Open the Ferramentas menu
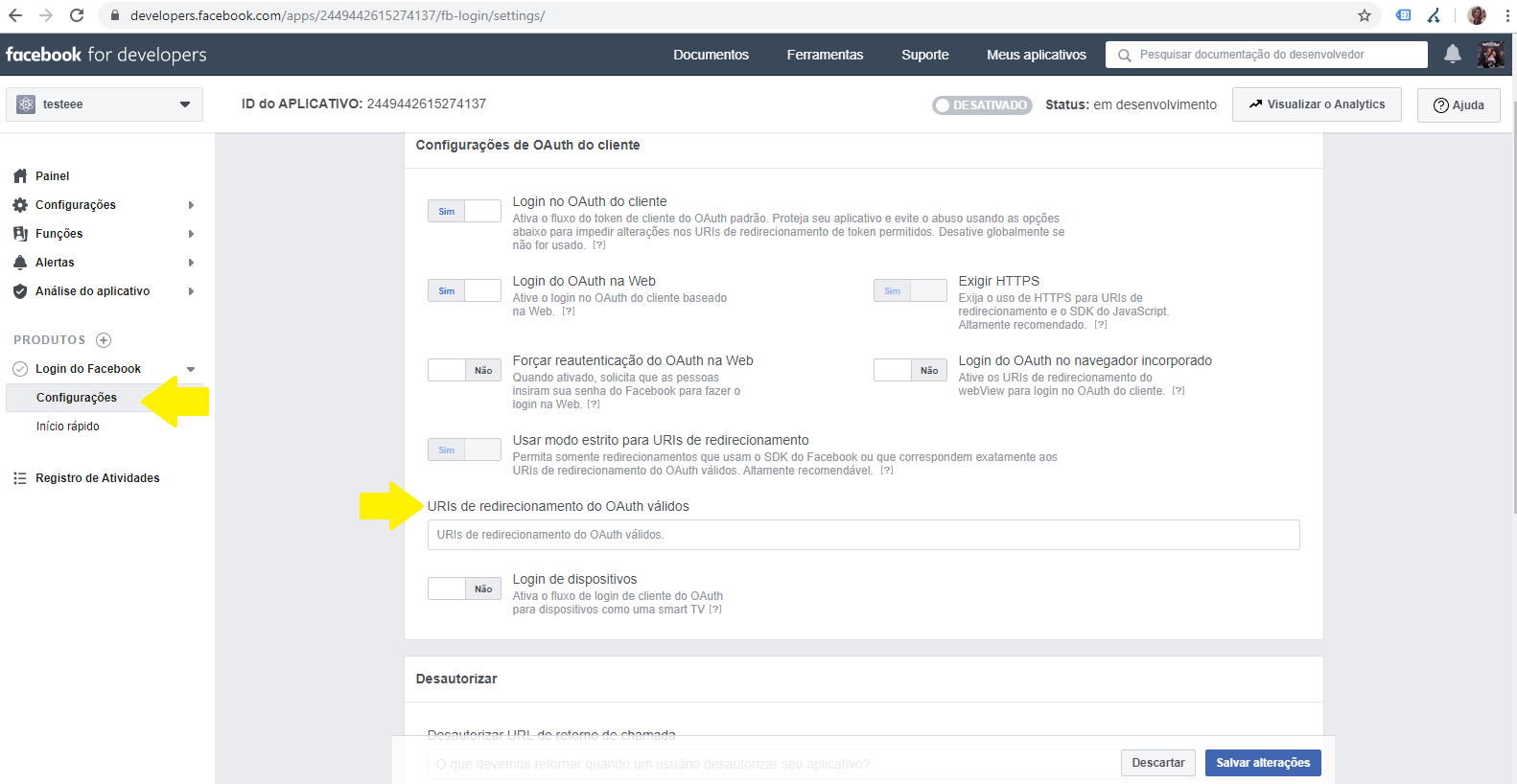Viewport: 1517px width, 784px height. [825, 55]
